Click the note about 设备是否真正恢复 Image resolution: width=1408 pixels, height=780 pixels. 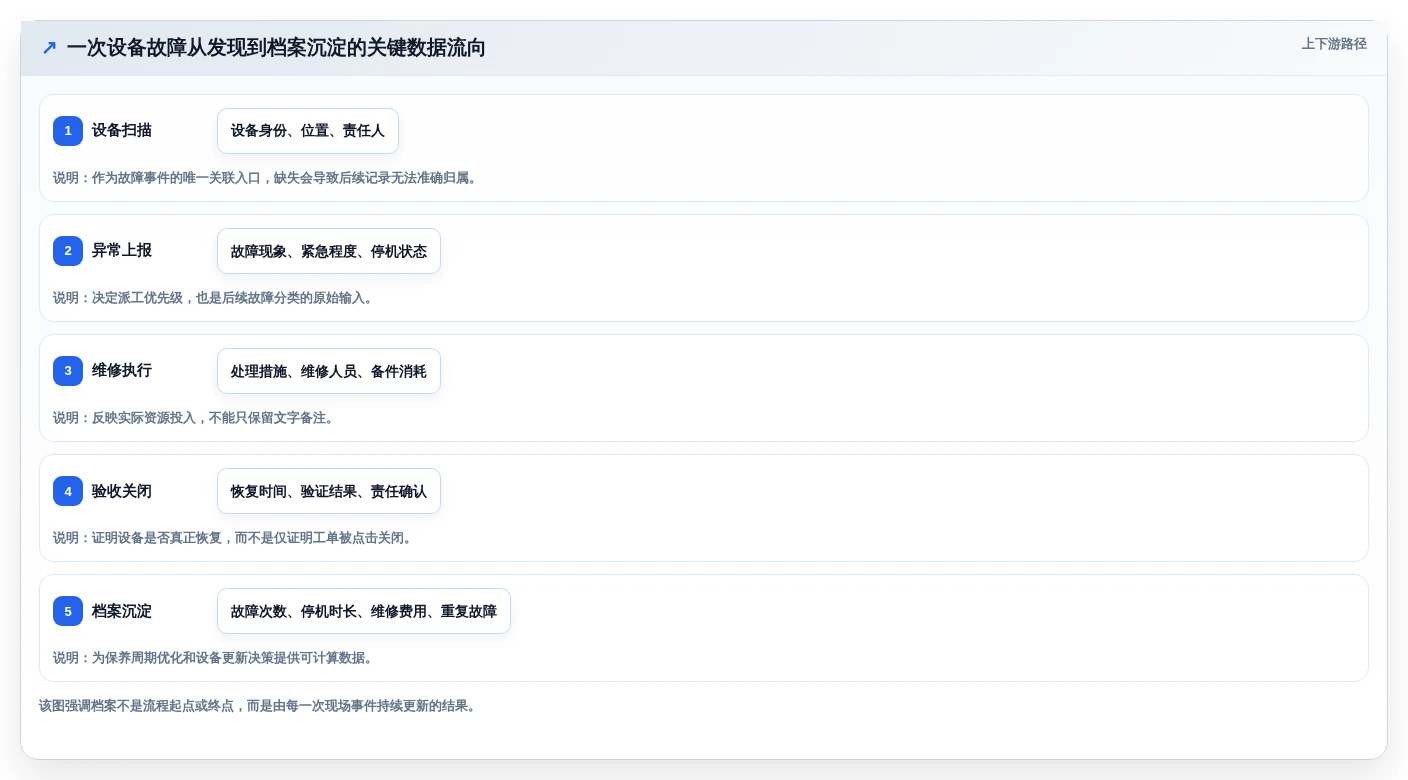pos(234,538)
